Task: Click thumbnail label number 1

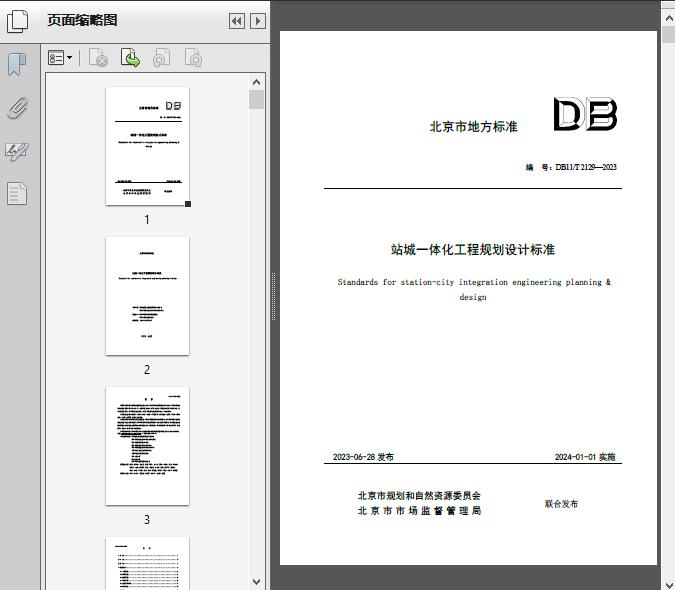Action: (147, 220)
